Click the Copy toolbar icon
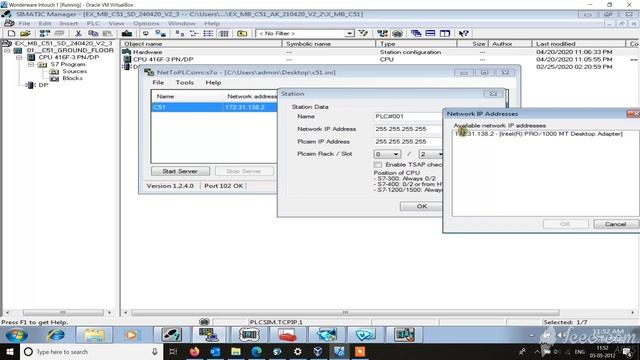 93,33
